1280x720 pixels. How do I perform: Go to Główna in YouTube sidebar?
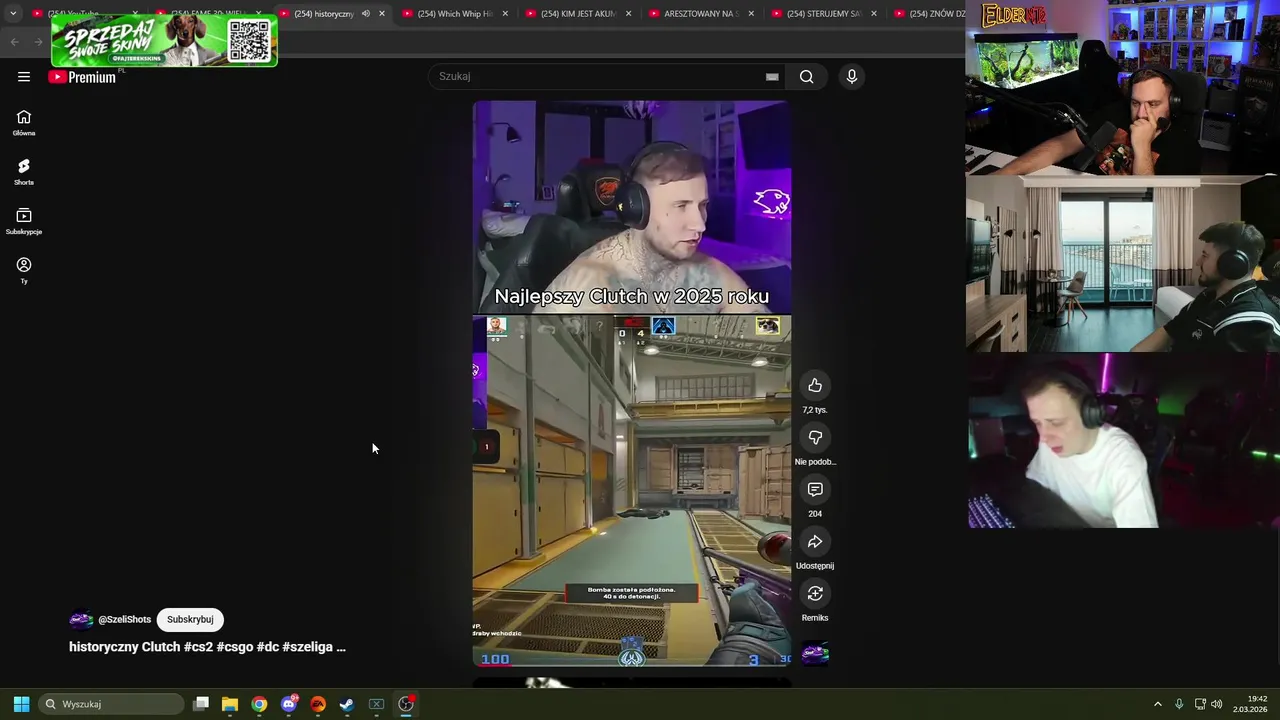[x=24, y=123]
